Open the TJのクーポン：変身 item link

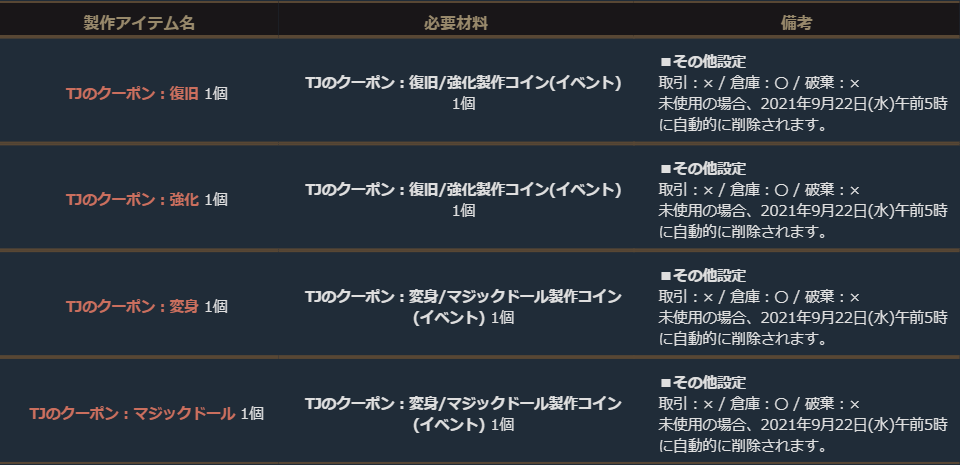click(x=132, y=306)
